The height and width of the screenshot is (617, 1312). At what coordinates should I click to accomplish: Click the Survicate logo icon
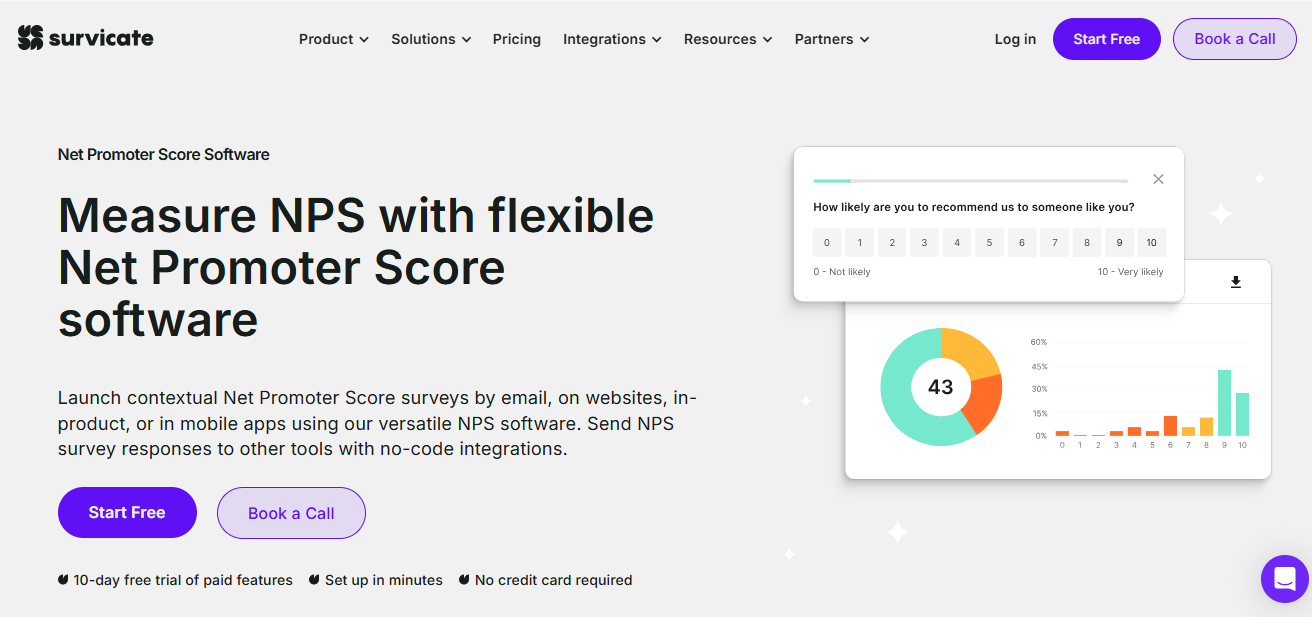[29, 38]
